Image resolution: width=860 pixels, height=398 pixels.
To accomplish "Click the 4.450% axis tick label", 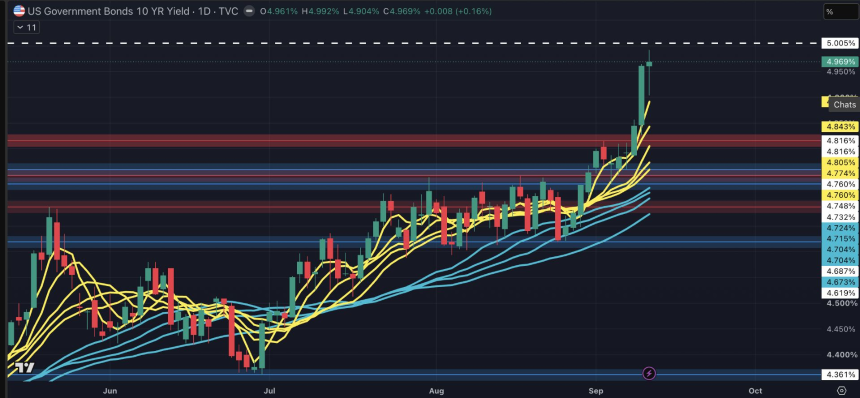I will tap(841, 329).
